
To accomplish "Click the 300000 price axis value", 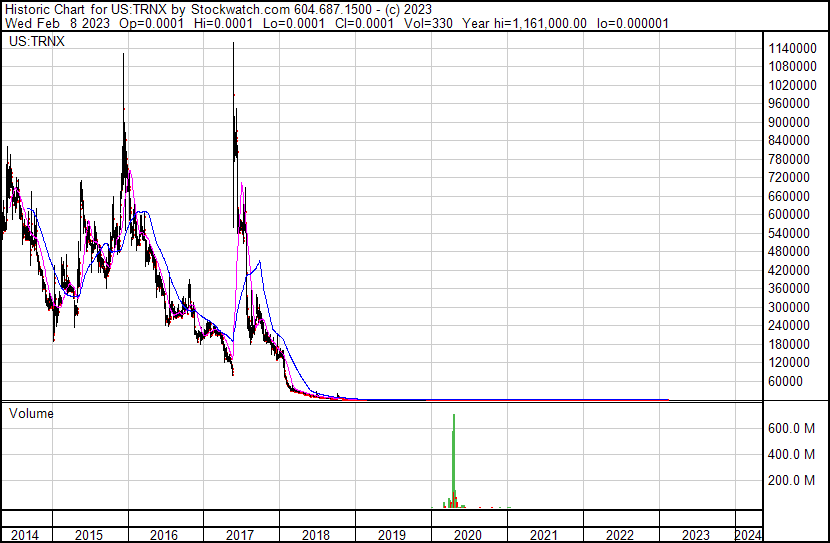I will [789, 307].
